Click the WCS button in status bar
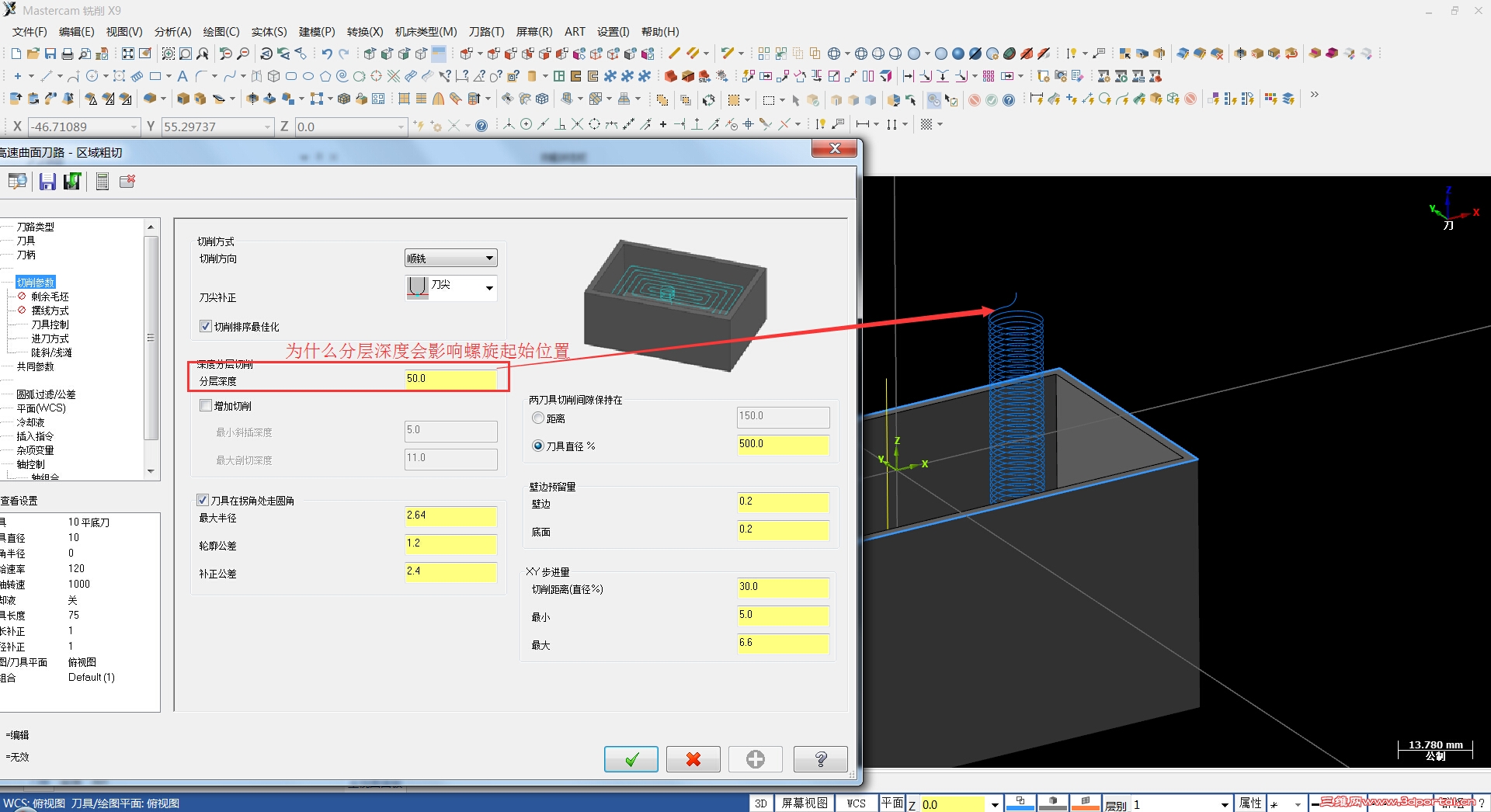1491x812 pixels. [x=856, y=803]
